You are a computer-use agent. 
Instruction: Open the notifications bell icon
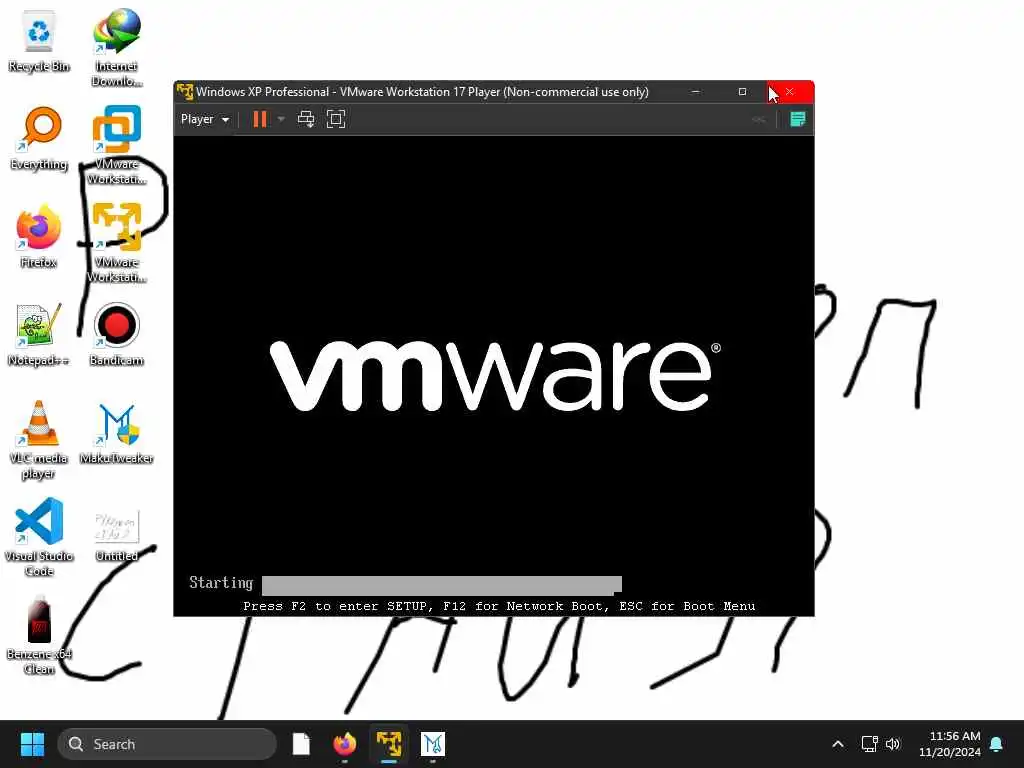click(997, 744)
